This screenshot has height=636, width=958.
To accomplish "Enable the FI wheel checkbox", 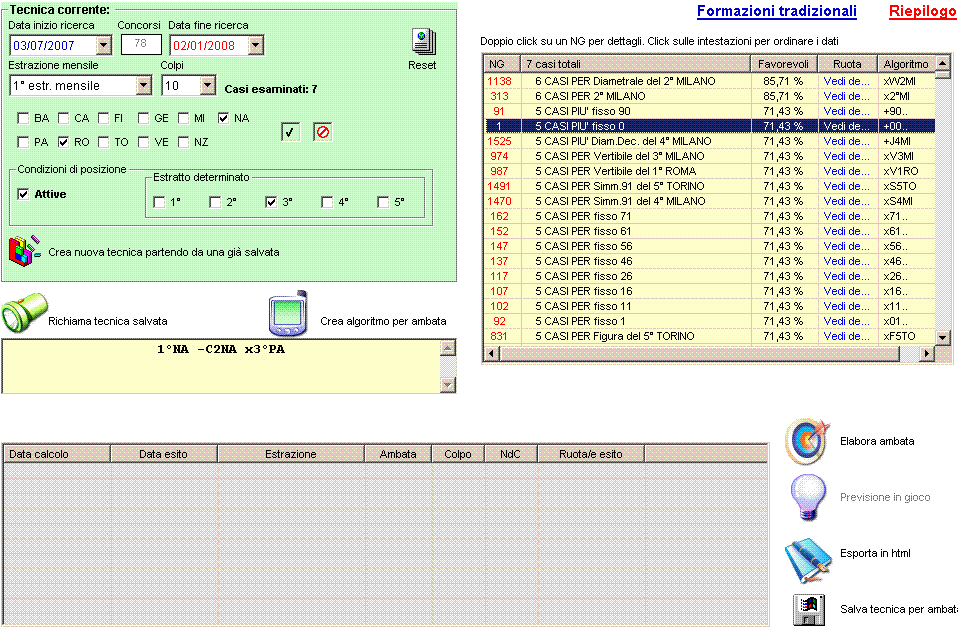I will [x=104, y=118].
